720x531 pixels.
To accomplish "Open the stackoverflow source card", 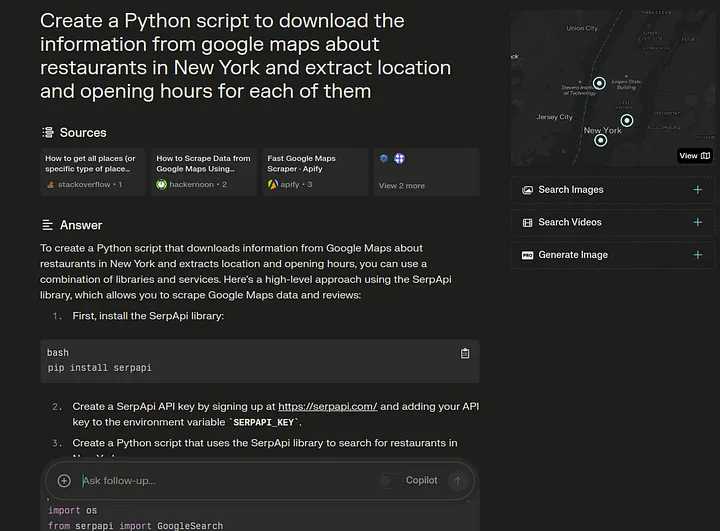I will pyautogui.click(x=93, y=172).
